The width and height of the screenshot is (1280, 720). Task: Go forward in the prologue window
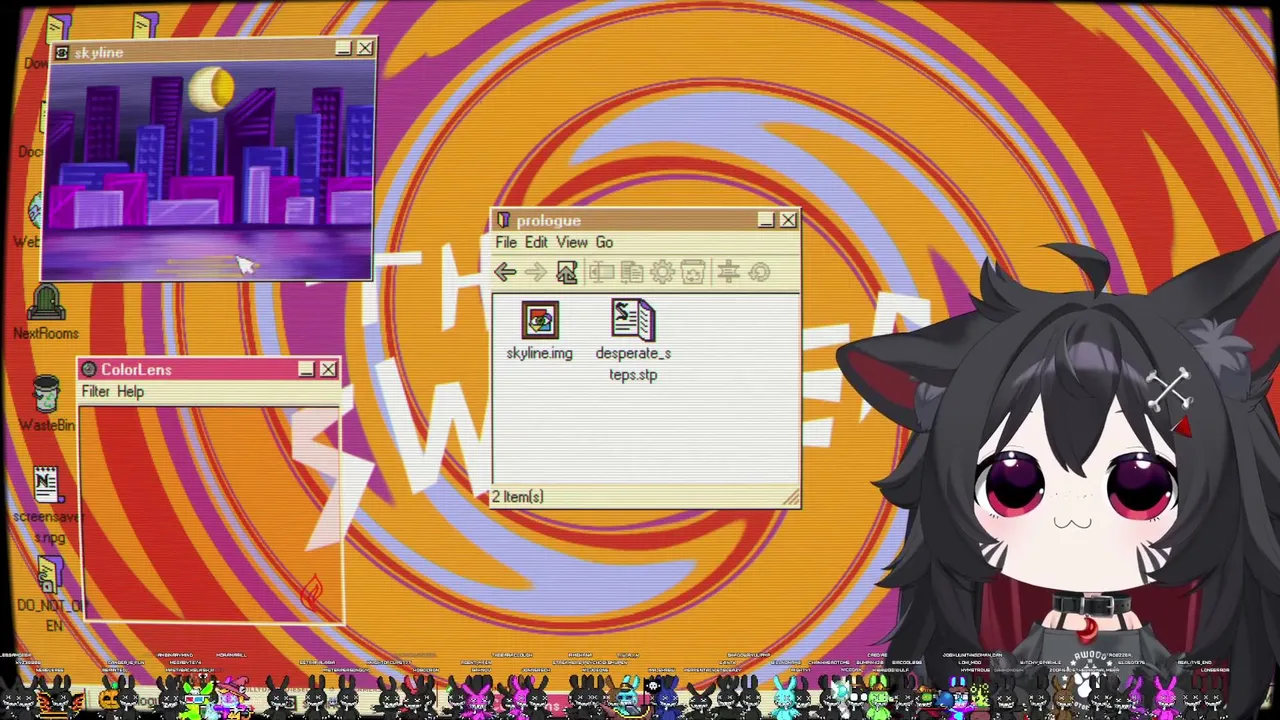pos(536,272)
